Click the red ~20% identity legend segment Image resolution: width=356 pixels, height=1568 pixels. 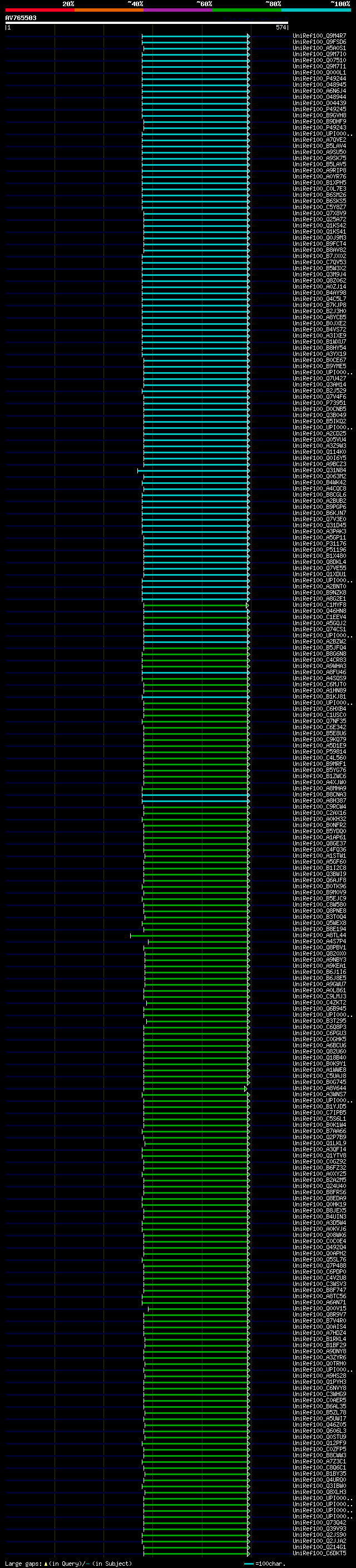(39, 11)
